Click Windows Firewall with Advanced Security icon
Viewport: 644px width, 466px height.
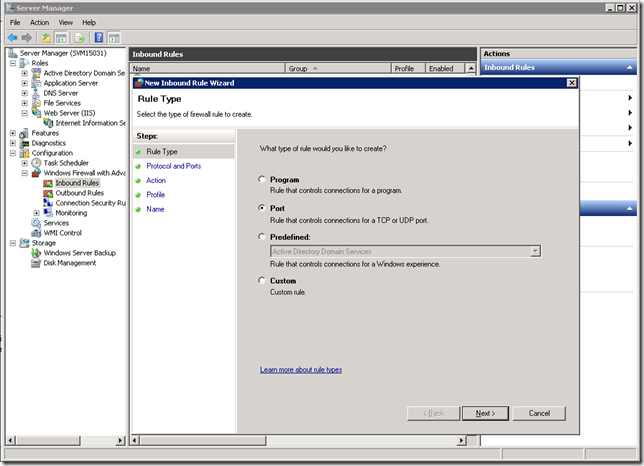click(36, 173)
